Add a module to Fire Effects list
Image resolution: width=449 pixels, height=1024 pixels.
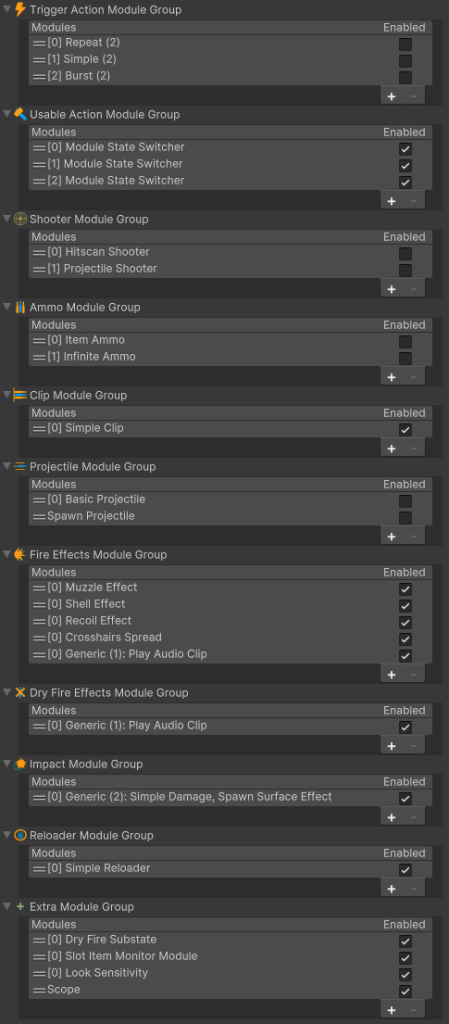click(392, 675)
